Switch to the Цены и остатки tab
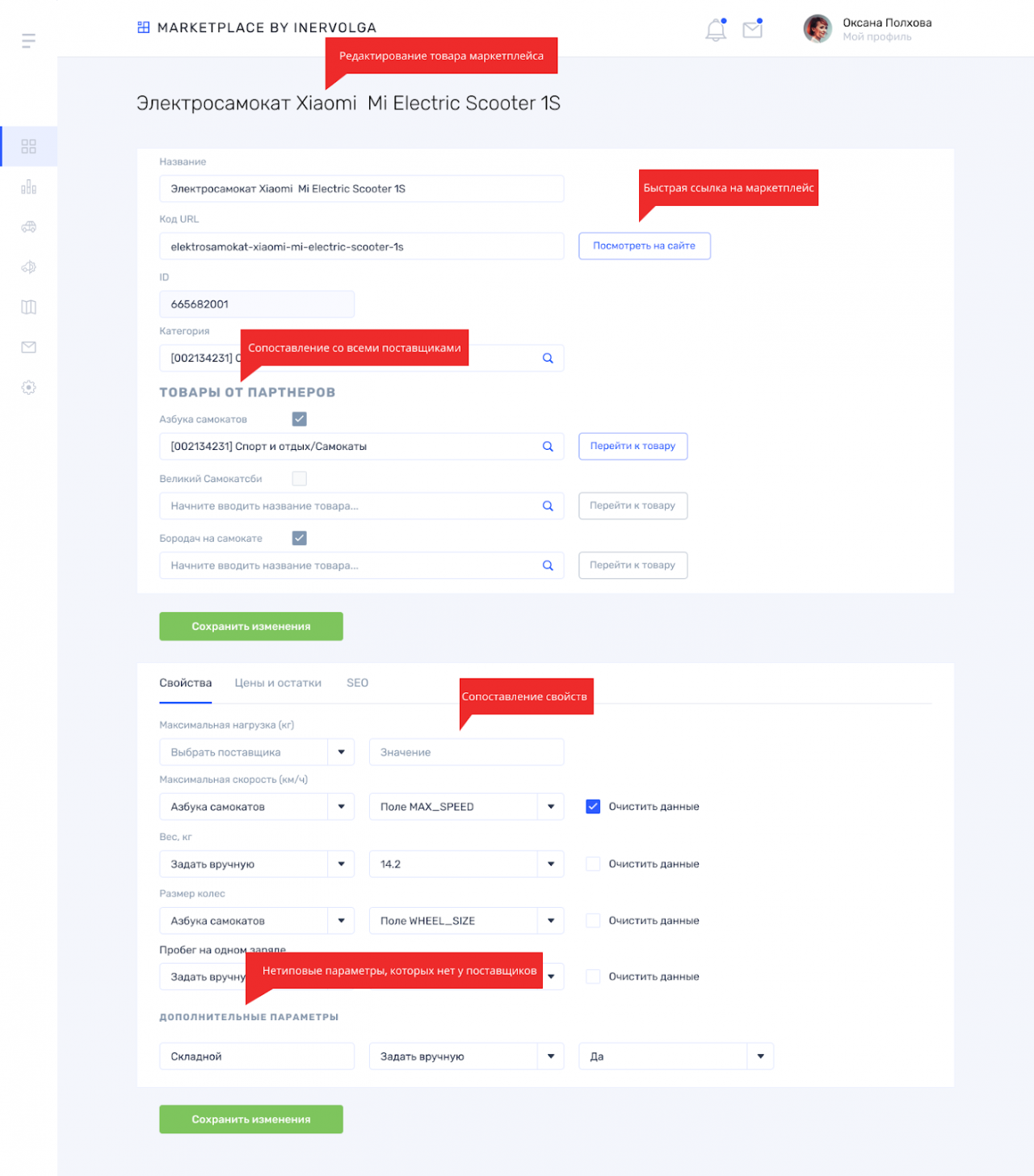The height and width of the screenshot is (1176, 1034). coord(278,683)
